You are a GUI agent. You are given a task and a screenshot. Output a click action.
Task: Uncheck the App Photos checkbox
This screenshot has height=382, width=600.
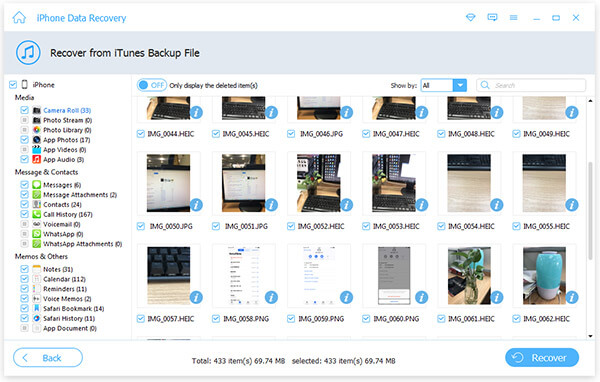tap(24, 139)
